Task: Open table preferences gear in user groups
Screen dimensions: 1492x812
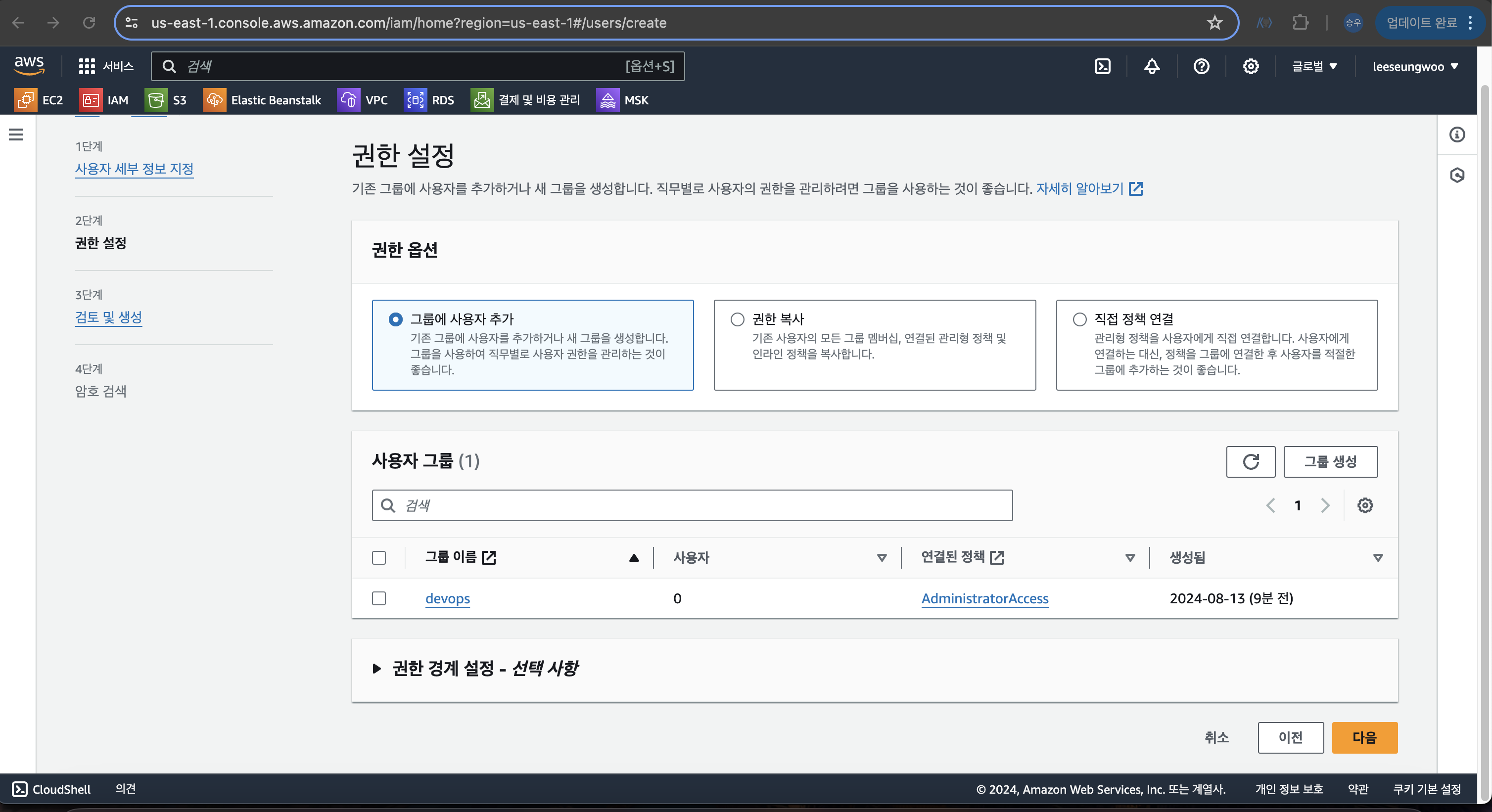Action: tap(1364, 505)
